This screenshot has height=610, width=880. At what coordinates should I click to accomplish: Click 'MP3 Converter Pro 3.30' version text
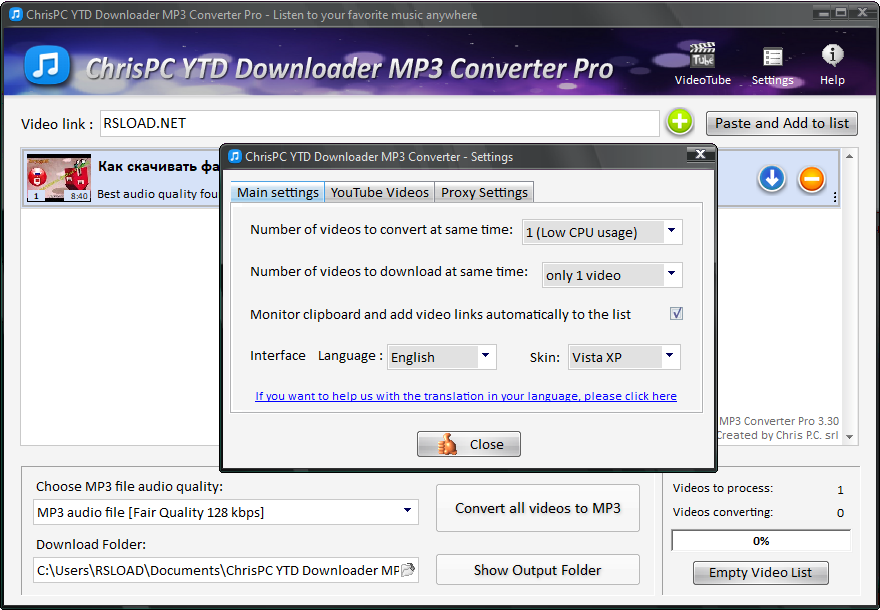coord(779,421)
